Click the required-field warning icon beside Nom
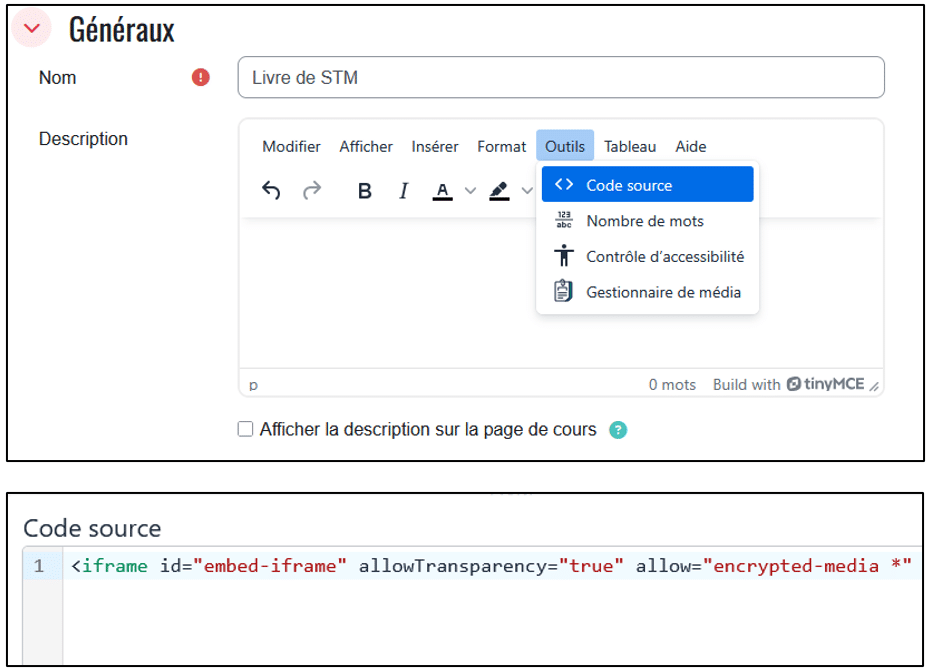Screen dimensions: 928x670 pos(201,78)
